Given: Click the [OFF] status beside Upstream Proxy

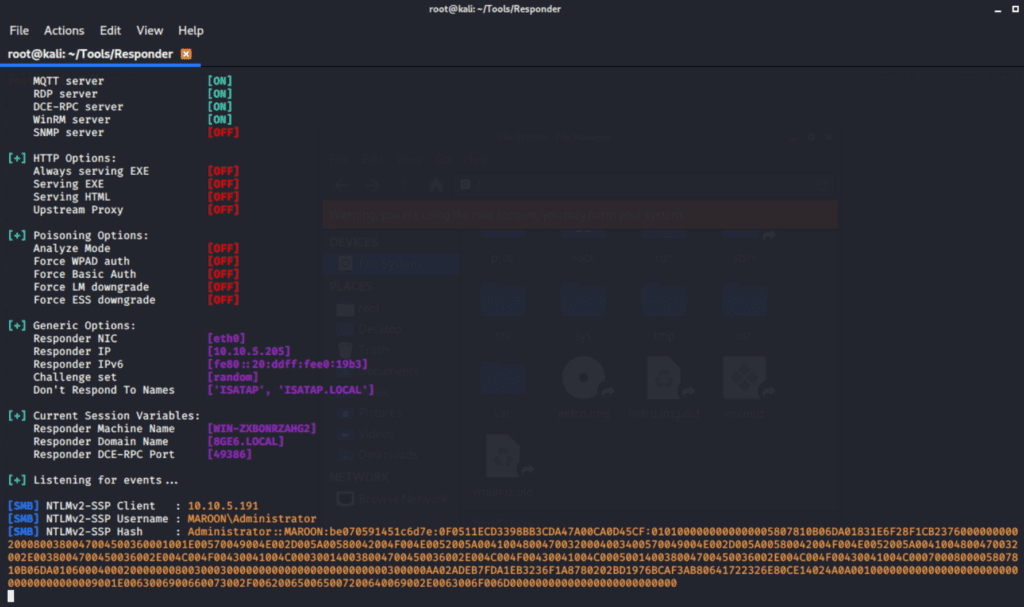Looking at the screenshot, I should (x=223, y=210).
